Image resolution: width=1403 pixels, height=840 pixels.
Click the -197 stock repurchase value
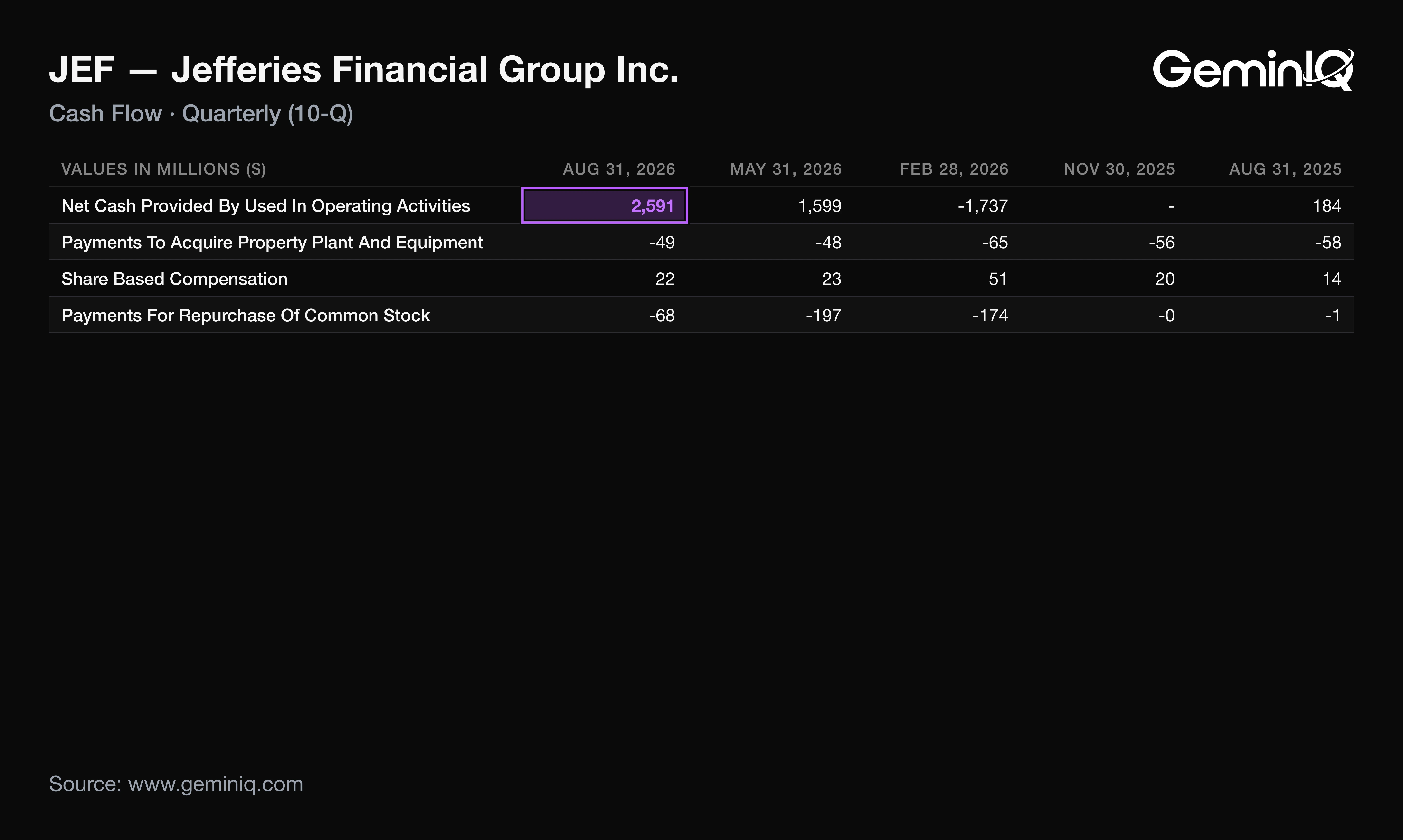coord(824,315)
